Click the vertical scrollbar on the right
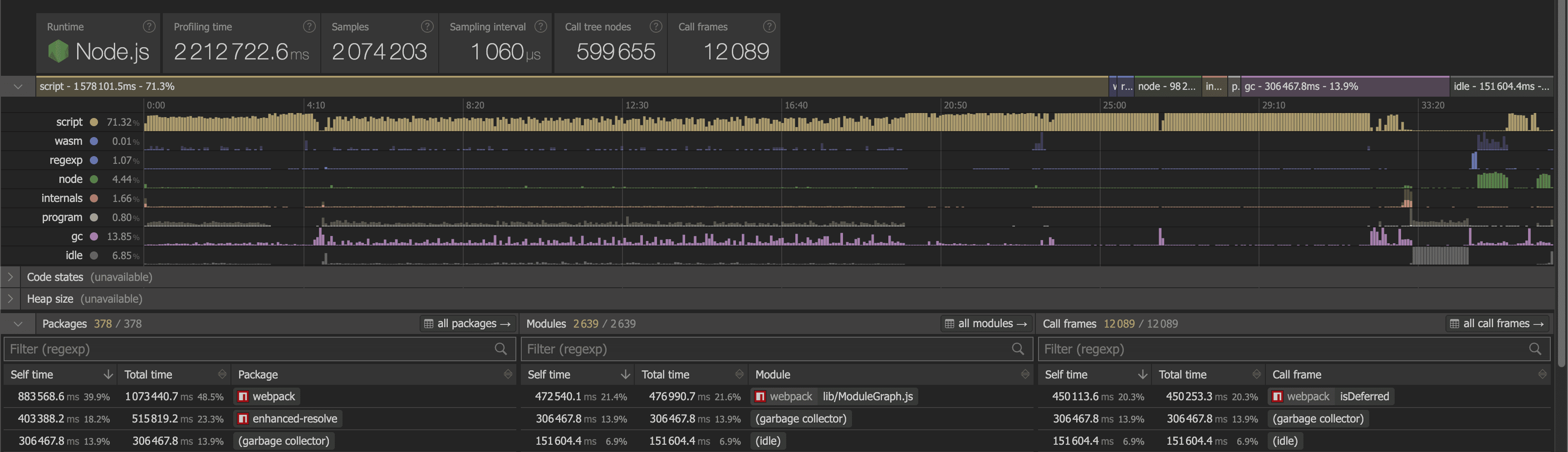 coord(1562,183)
